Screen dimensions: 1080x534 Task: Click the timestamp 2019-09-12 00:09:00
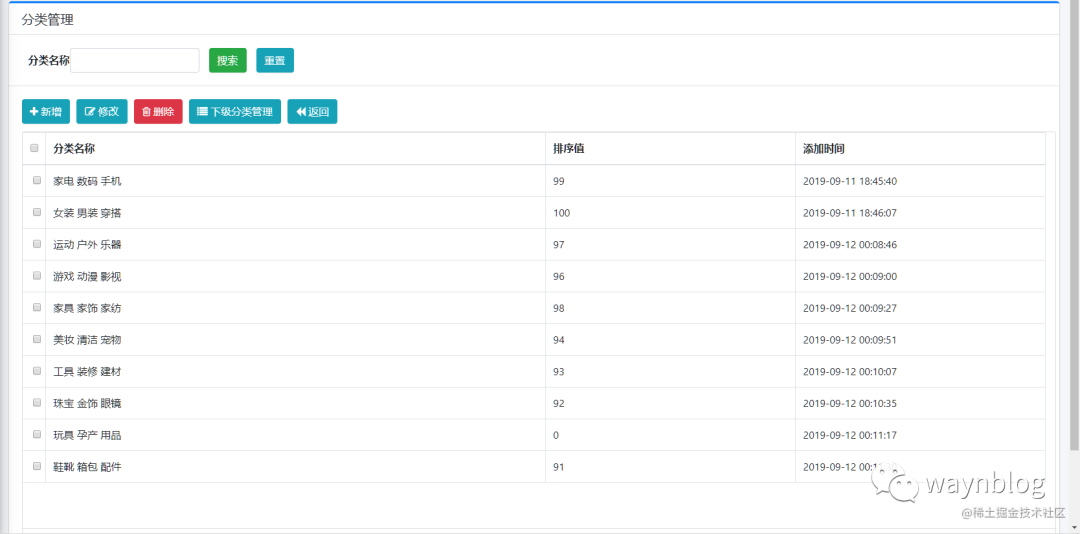coord(850,276)
